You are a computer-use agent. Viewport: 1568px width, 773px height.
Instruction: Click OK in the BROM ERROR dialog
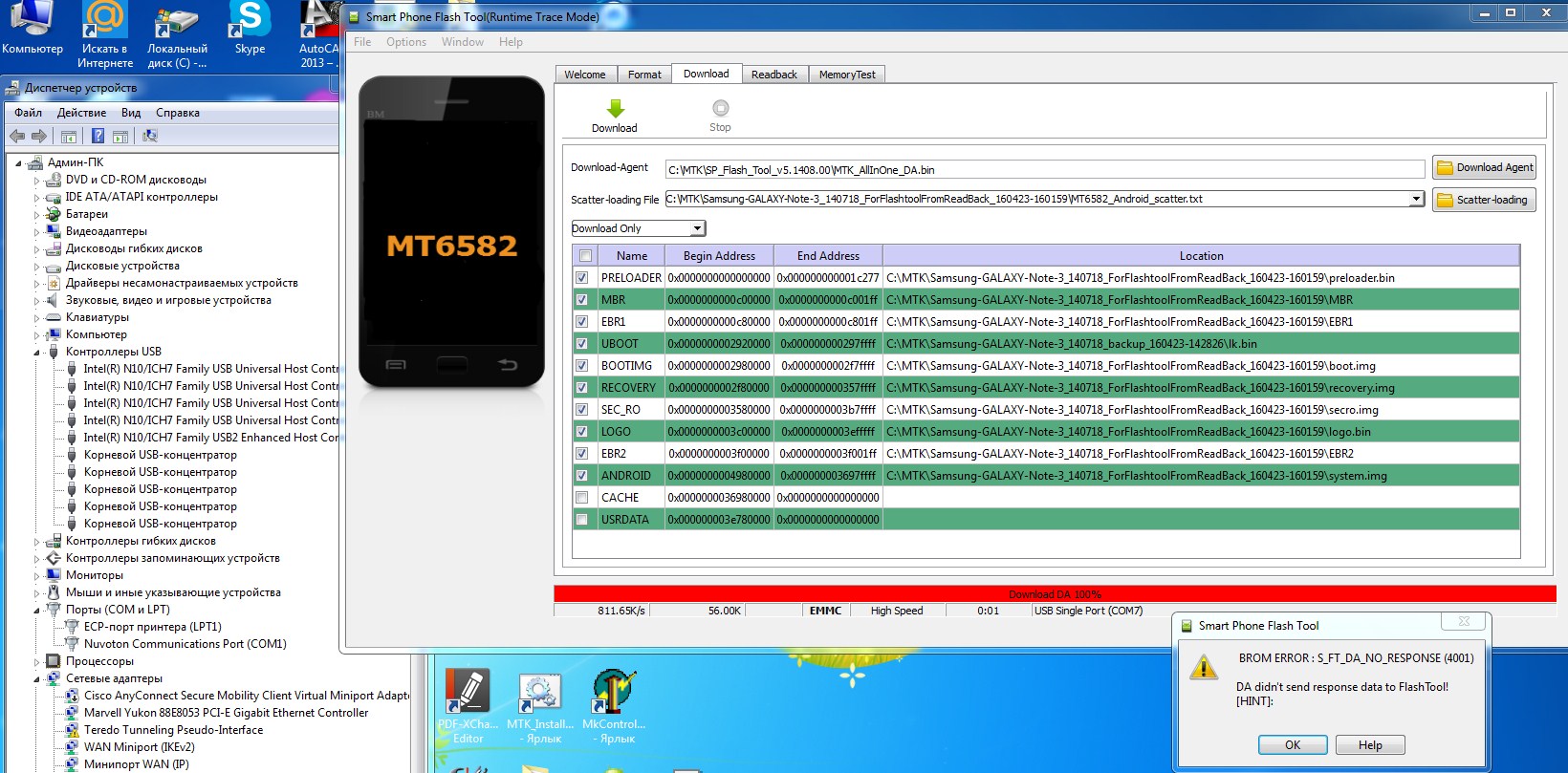tap(1292, 745)
